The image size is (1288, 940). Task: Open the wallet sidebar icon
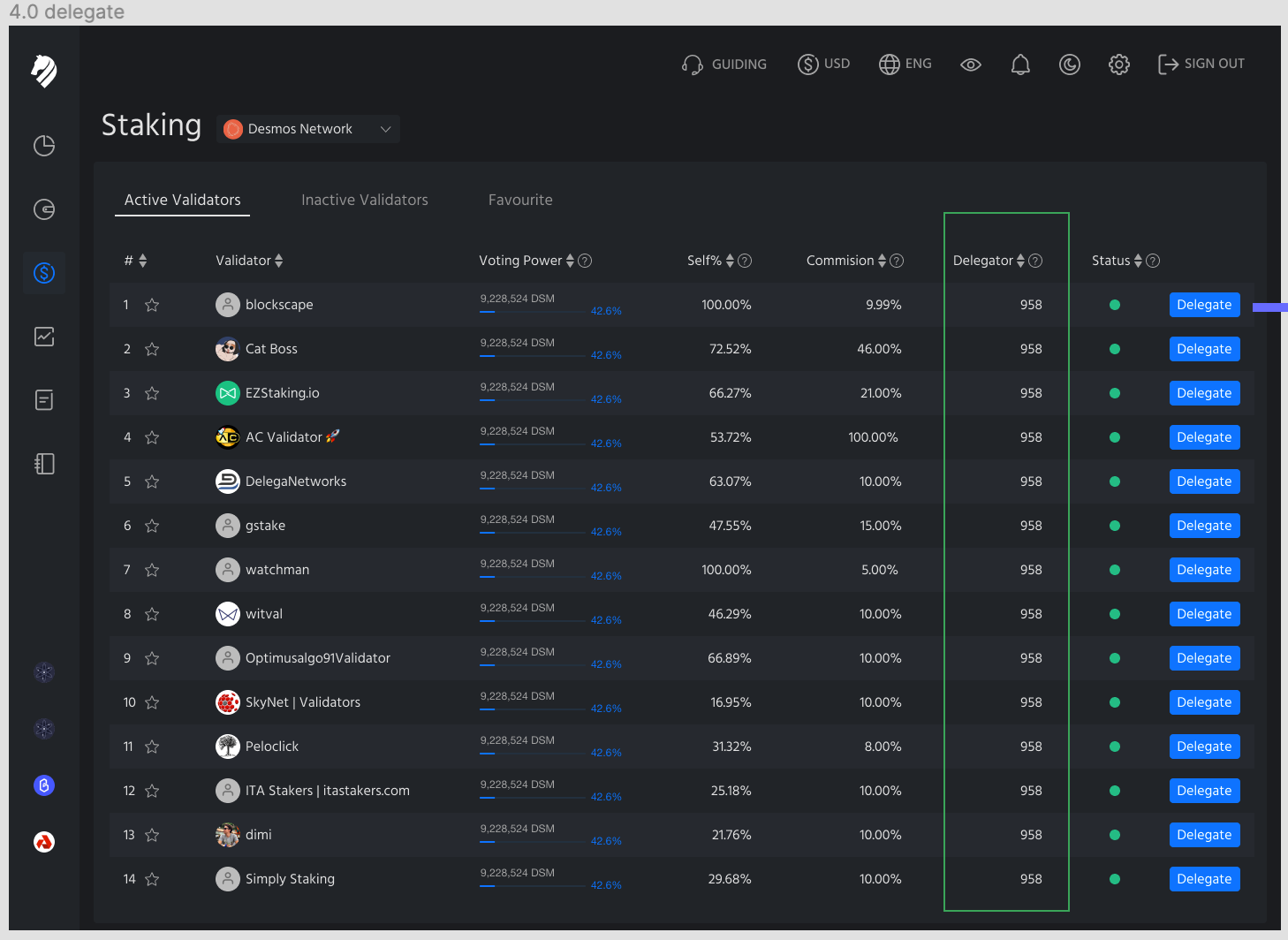(44, 209)
